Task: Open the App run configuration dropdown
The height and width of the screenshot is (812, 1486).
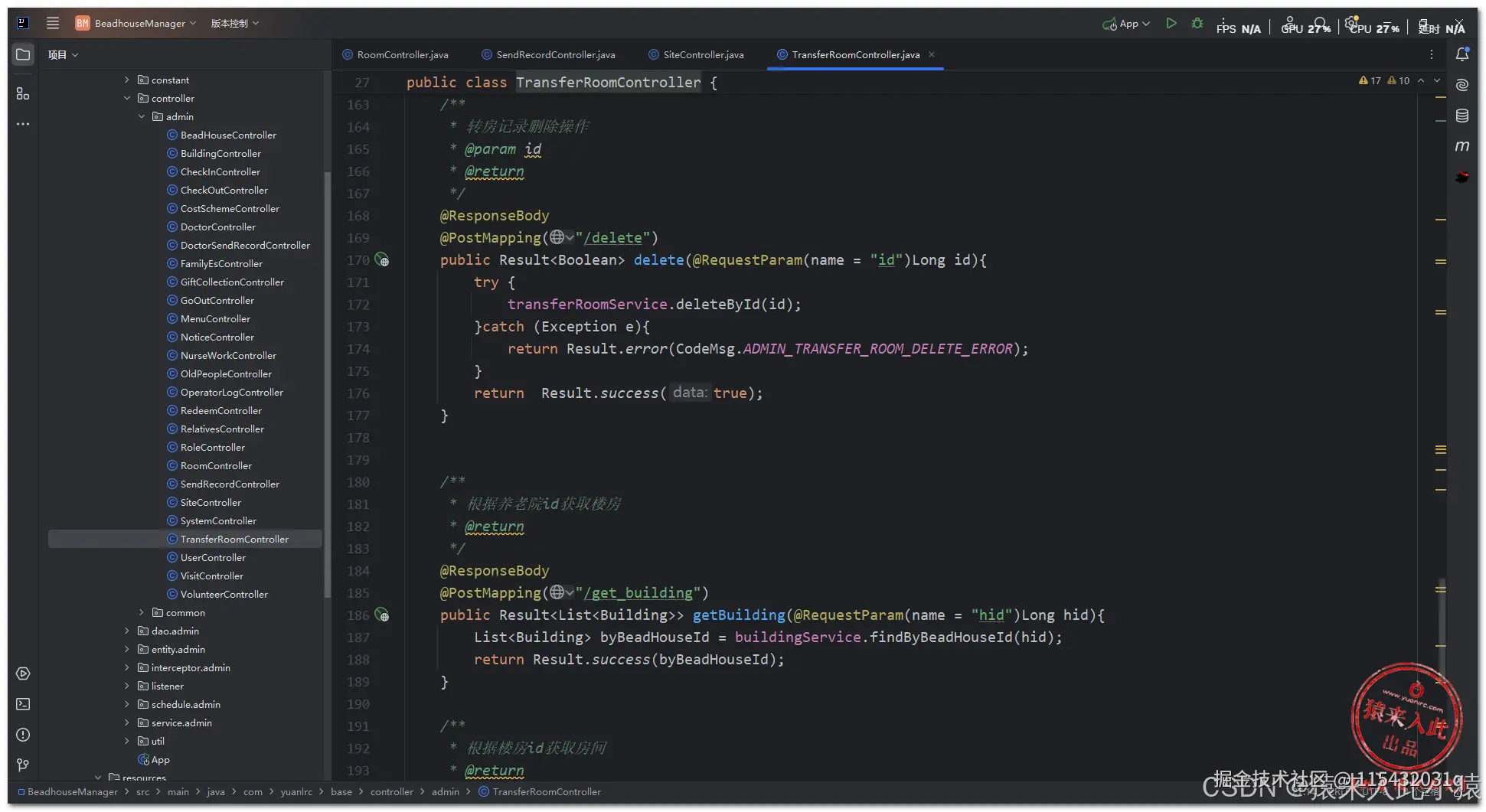Action: point(1126,24)
